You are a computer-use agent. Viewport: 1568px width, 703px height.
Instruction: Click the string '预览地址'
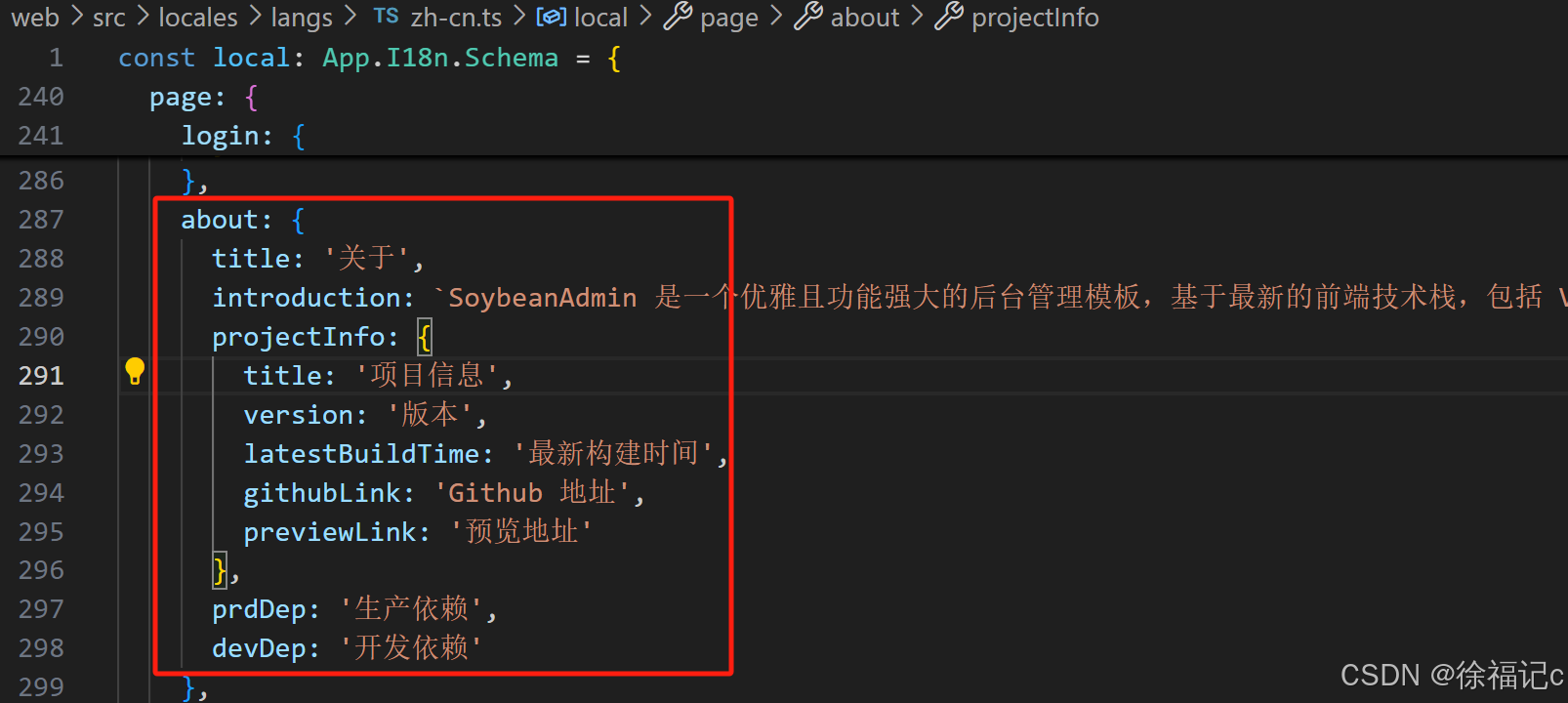pos(521,531)
